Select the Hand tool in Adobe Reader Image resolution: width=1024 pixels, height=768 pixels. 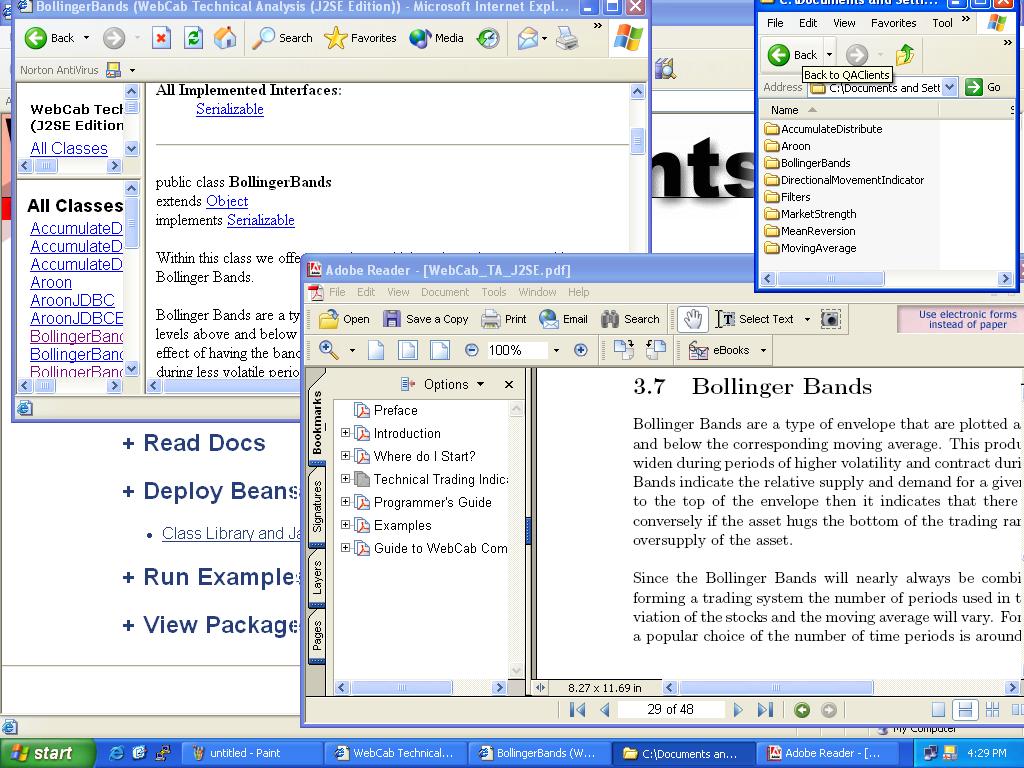[692, 319]
